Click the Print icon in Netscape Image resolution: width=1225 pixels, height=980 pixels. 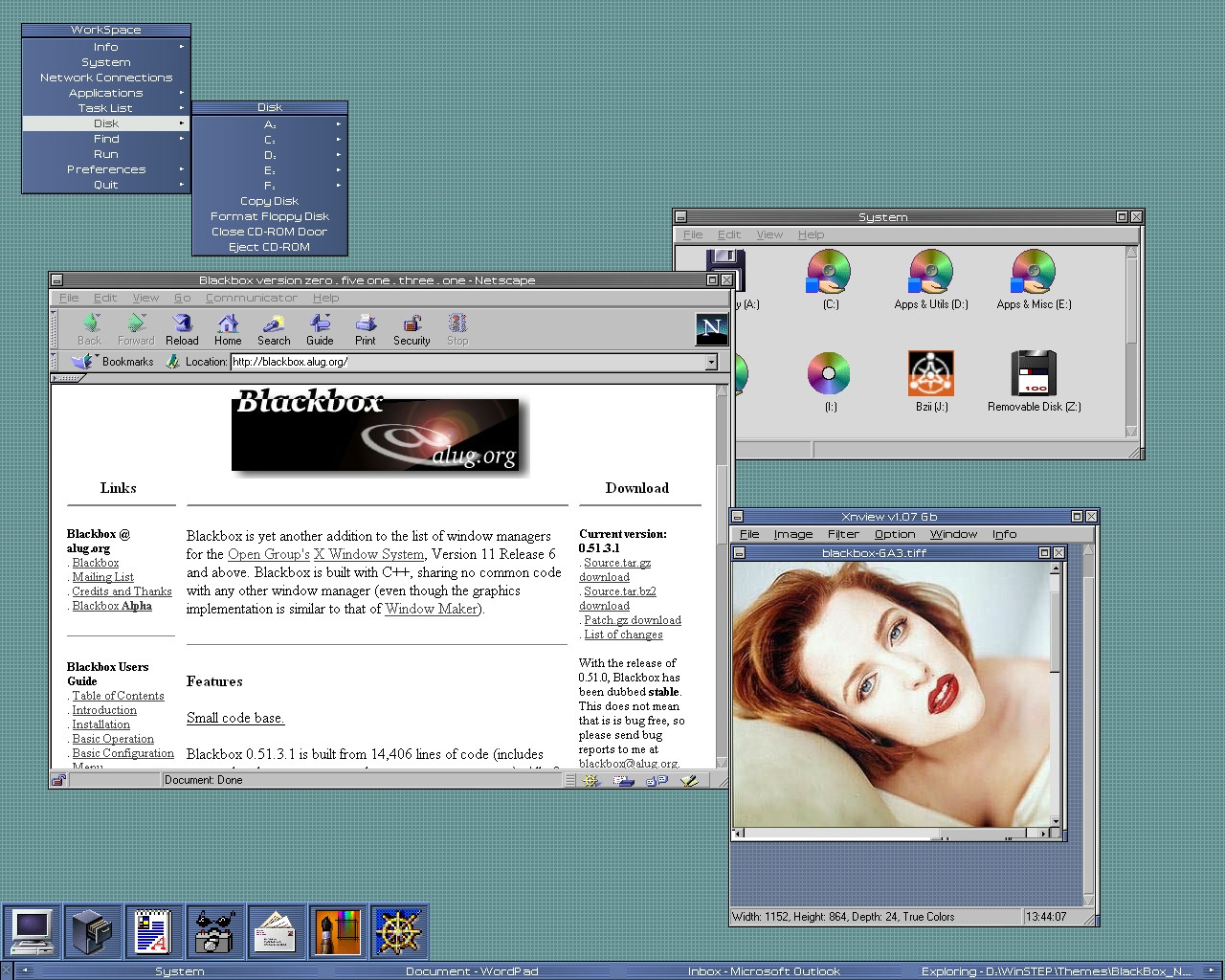[366, 329]
